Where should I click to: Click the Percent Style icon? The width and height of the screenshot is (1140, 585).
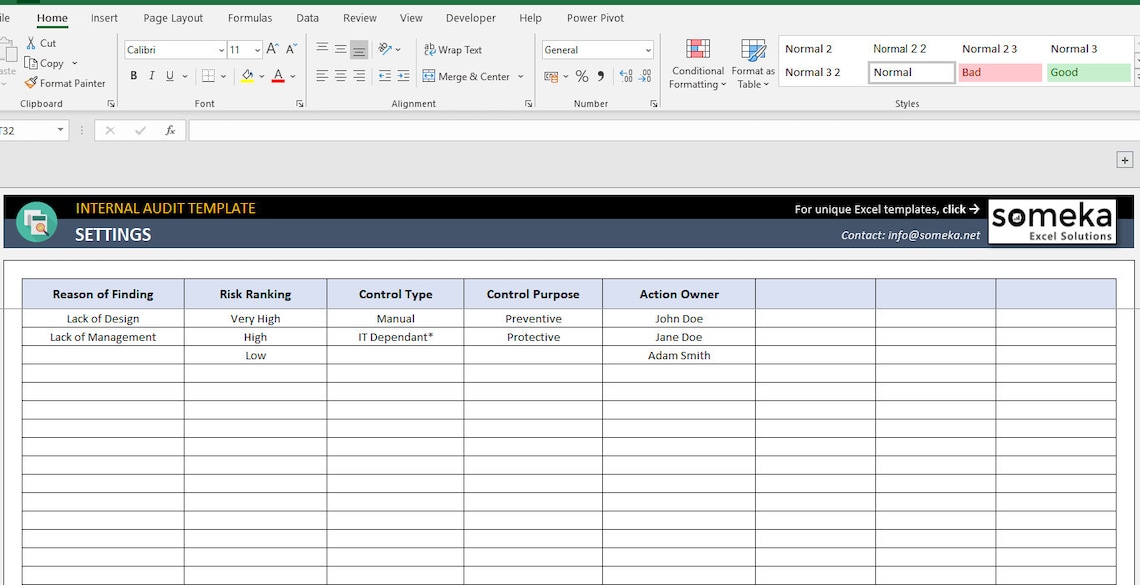coord(581,76)
